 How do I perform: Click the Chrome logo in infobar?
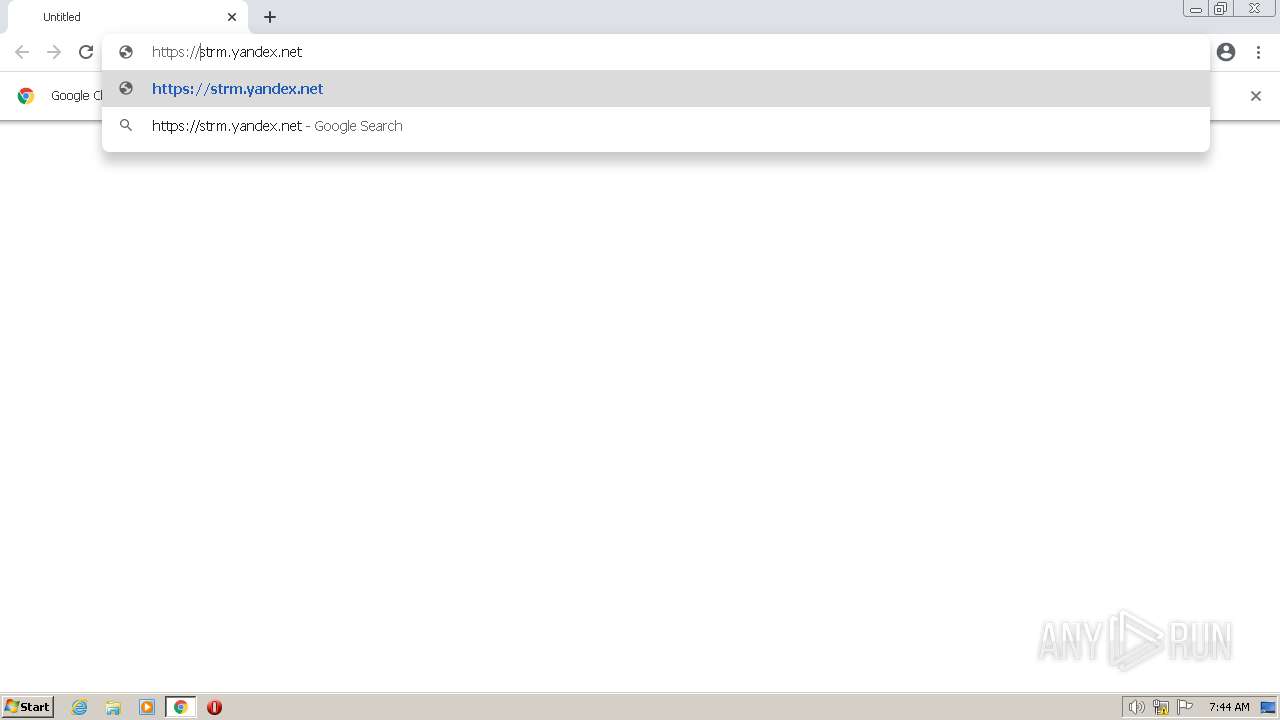pyautogui.click(x=26, y=96)
